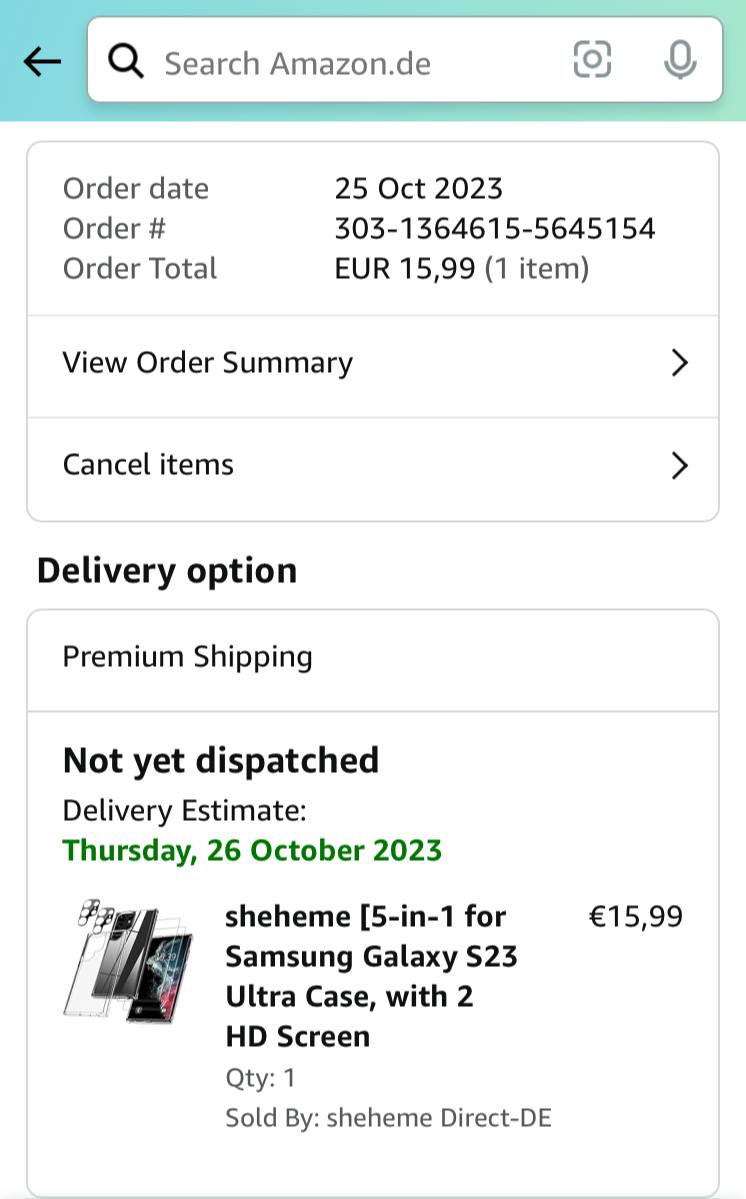Click the Not yet dispatched status heading
Screen dimensions: 746x1199
pos(221,761)
